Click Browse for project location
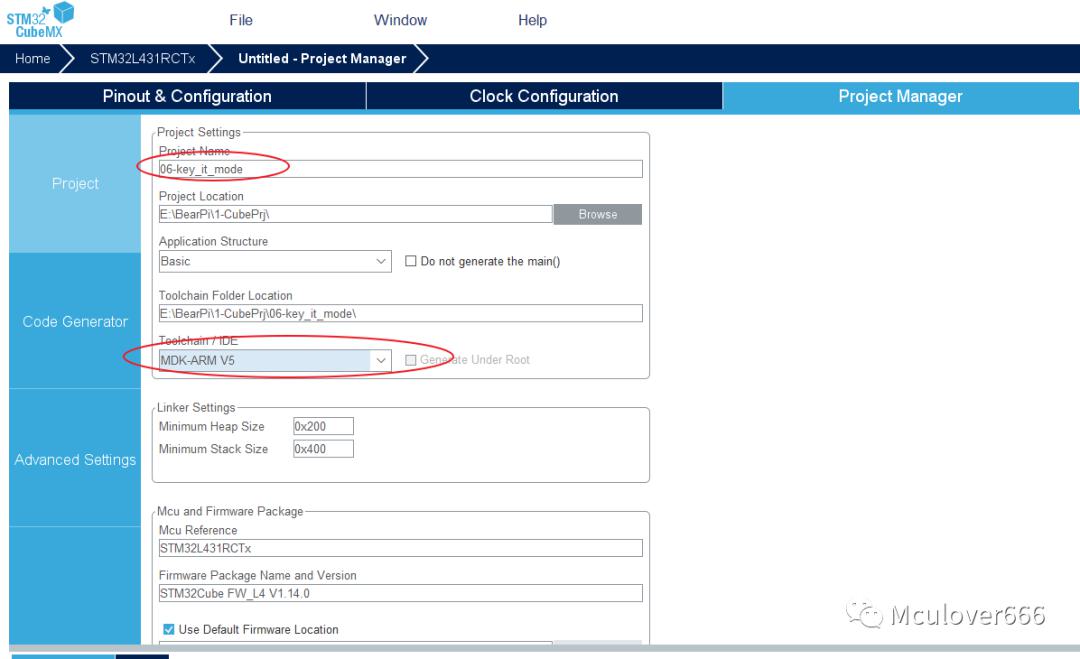This screenshot has width=1080, height=659. (598, 214)
